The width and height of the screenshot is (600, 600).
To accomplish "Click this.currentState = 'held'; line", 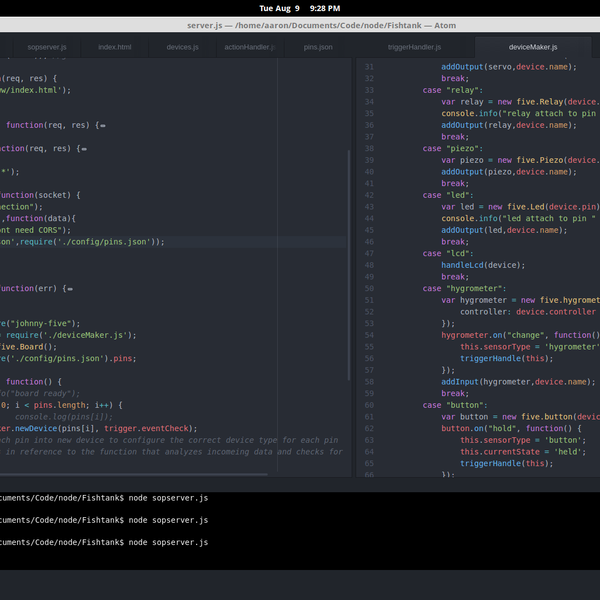I will [x=523, y=452].
